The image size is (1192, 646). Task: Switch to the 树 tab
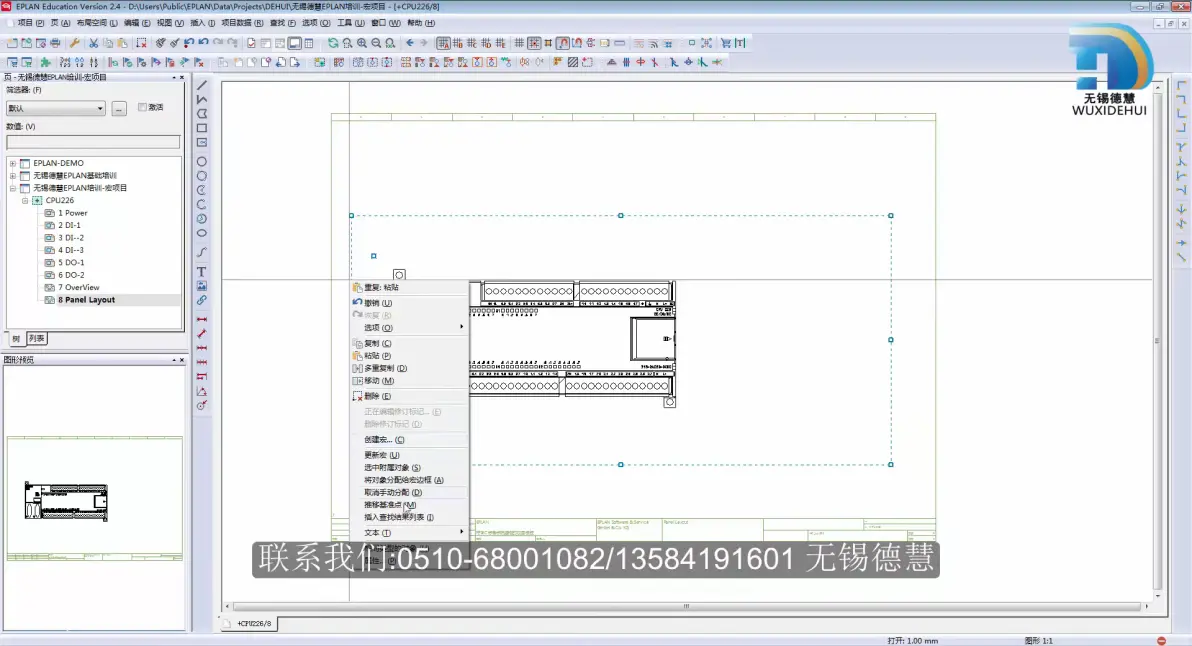(16, 338)
